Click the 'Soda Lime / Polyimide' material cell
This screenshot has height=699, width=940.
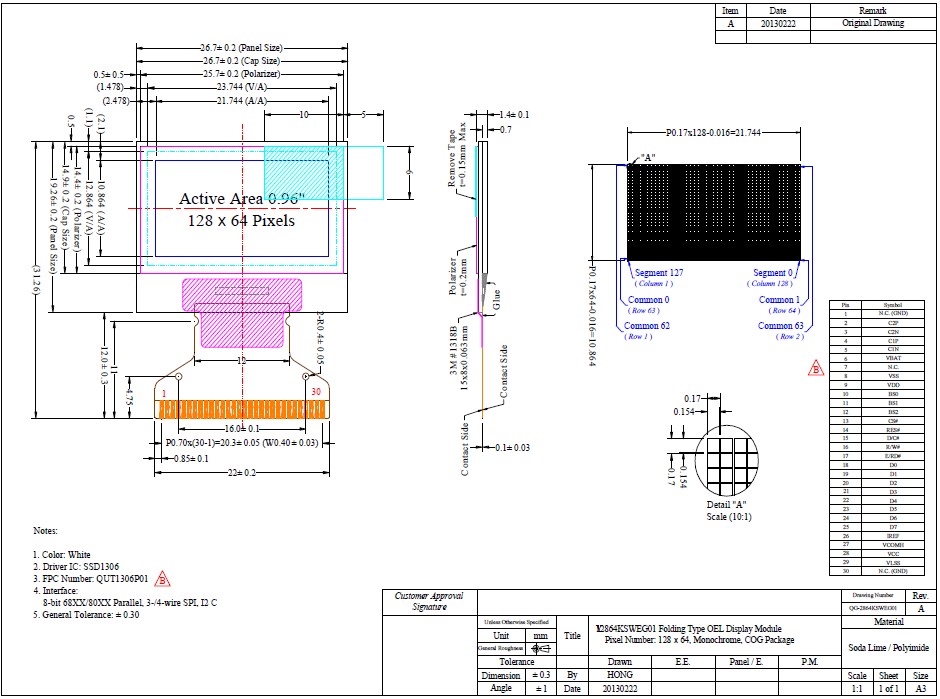click(x=888, y=647)
